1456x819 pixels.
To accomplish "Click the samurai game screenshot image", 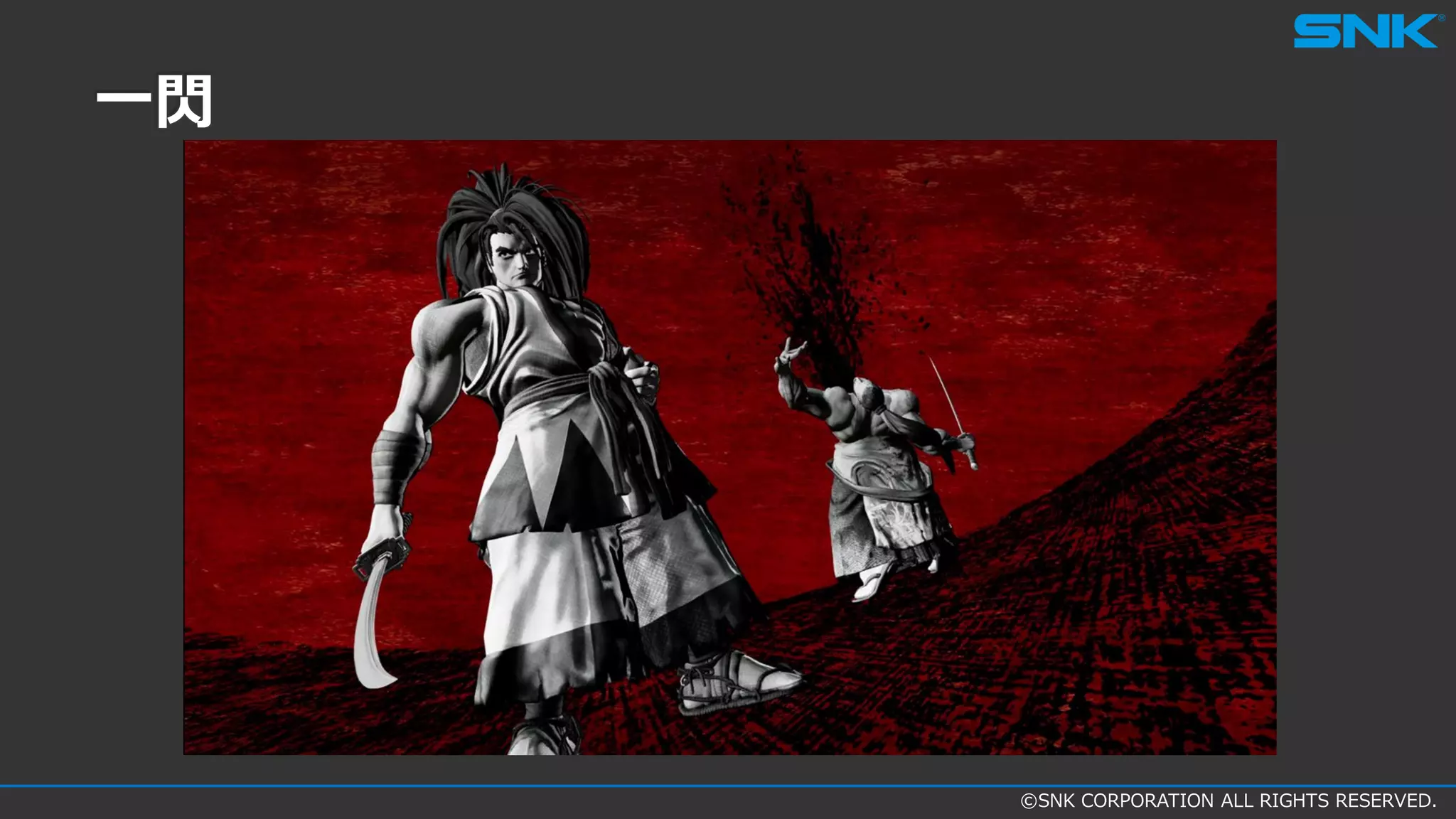I will (x=730, y=447).
